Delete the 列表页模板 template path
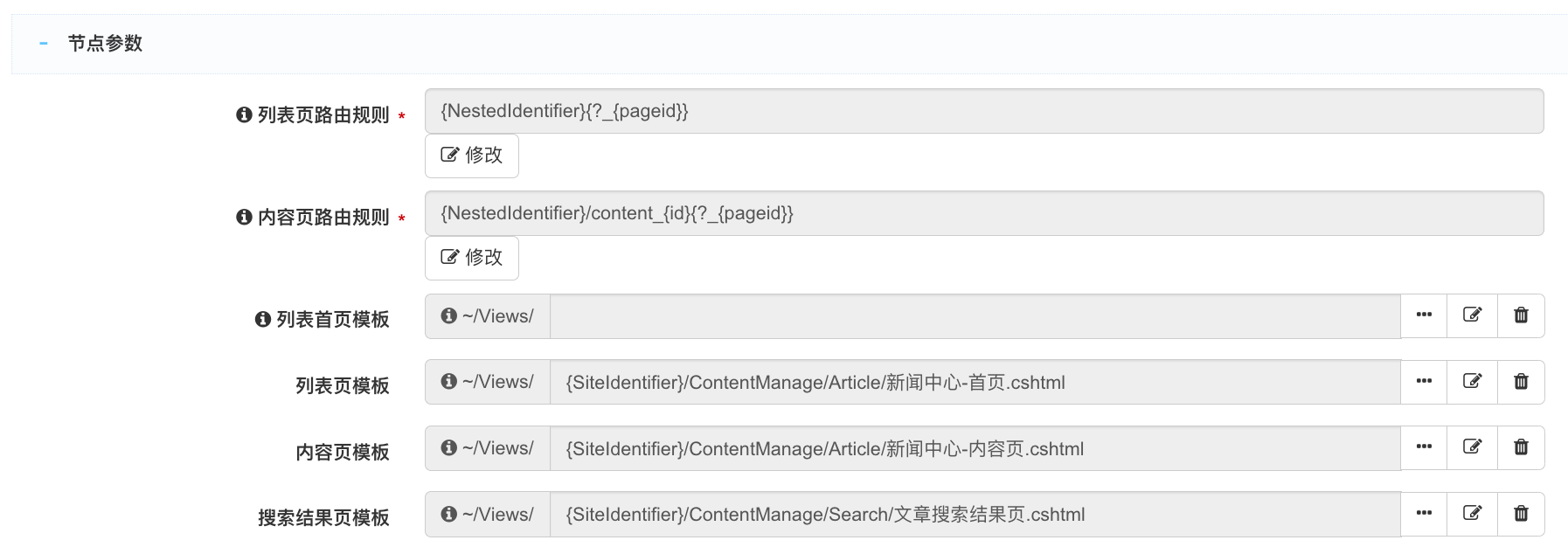Viewport: 1568px width, 547px height. click(1521, 382)
